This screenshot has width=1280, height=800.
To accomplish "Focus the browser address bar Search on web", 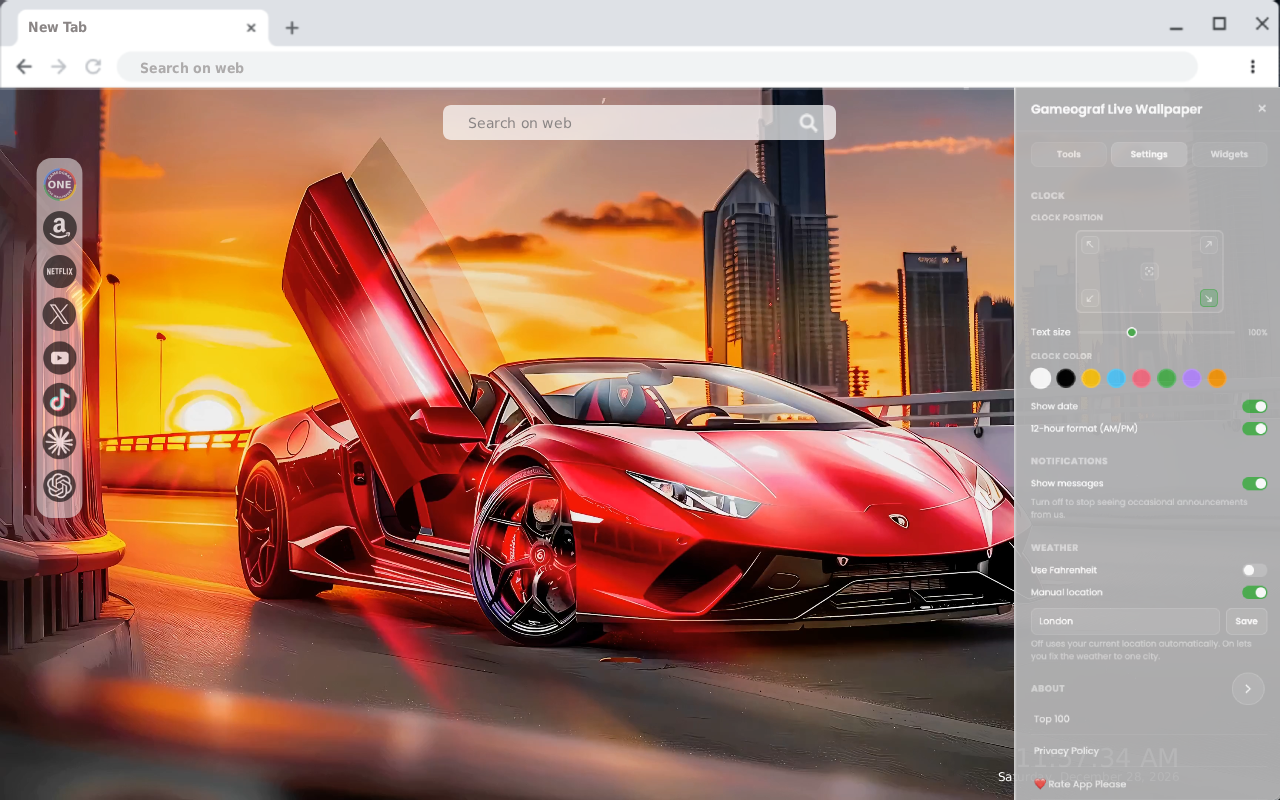I will 657,67.
